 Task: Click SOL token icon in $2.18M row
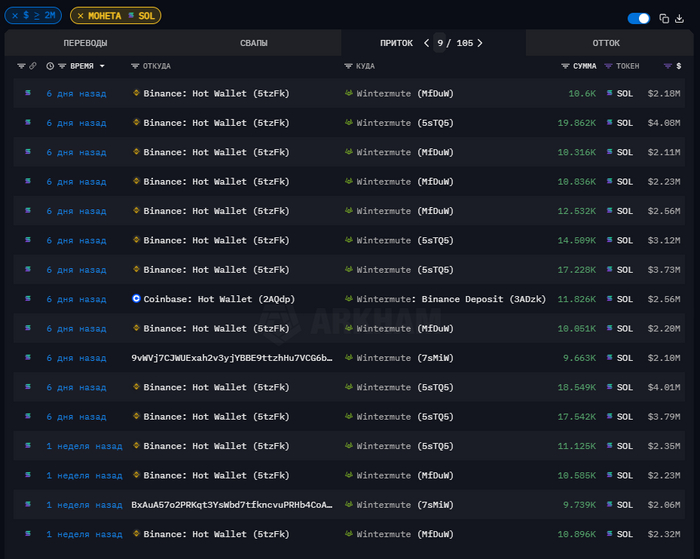click(609, 93)
